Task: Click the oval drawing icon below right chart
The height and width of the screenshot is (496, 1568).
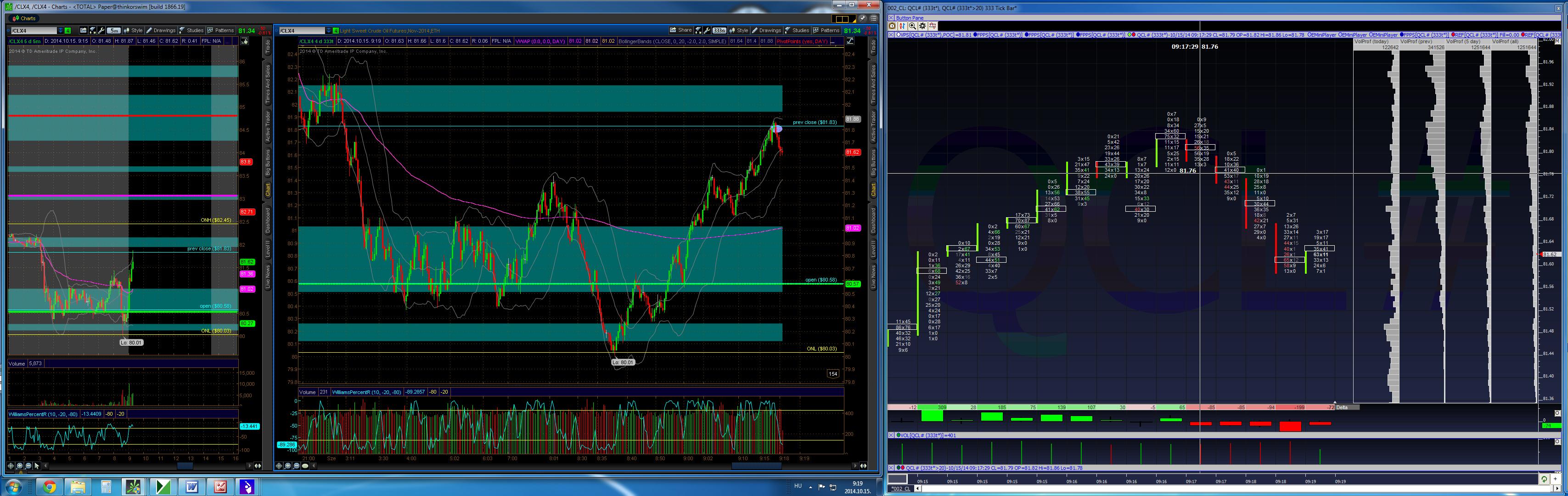Action: 305,466
